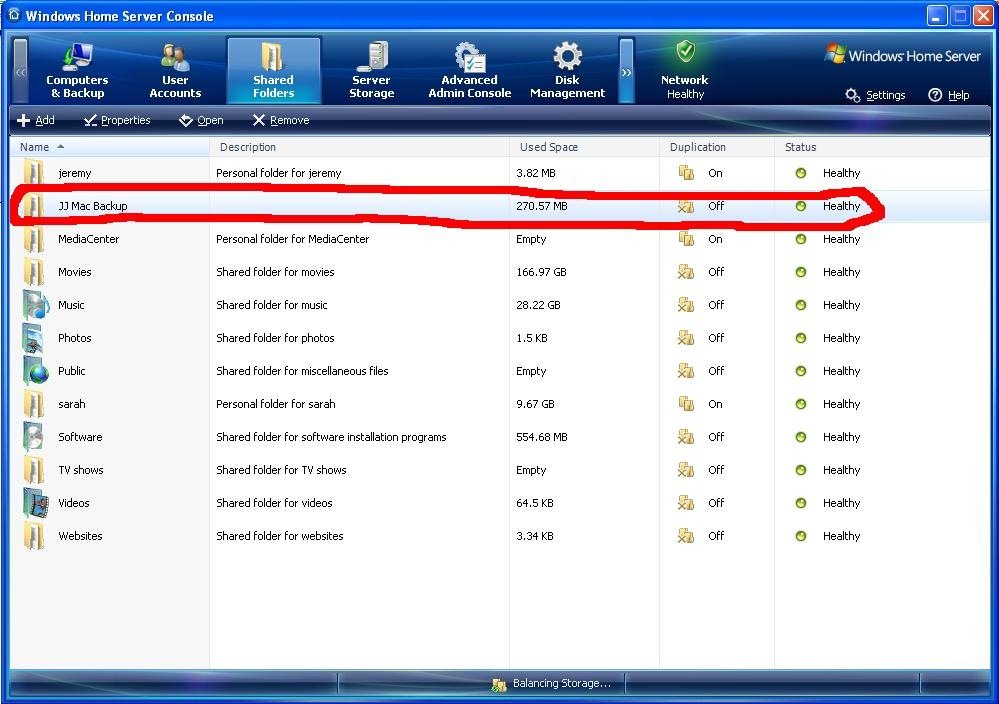Image resolution: width=999 pixels, height=704 pixels.
Task: Click the 'Shared folder for websites' description
Action: pos(280,536)
